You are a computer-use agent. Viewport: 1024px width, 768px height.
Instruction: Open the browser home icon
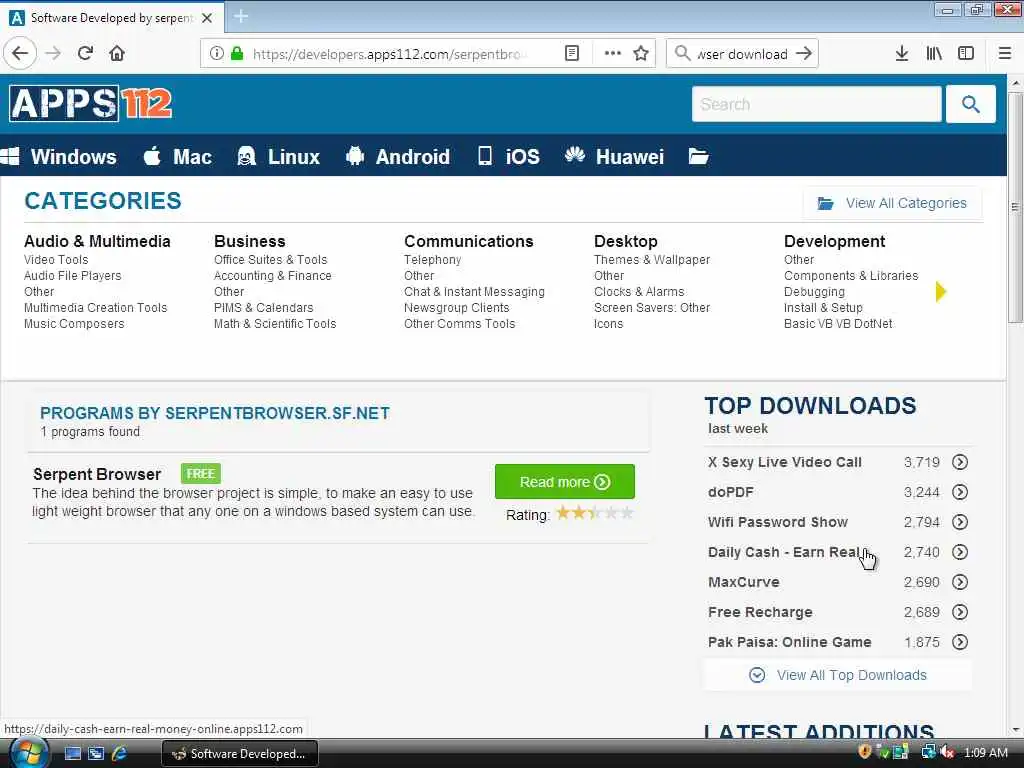coord(117,54)
